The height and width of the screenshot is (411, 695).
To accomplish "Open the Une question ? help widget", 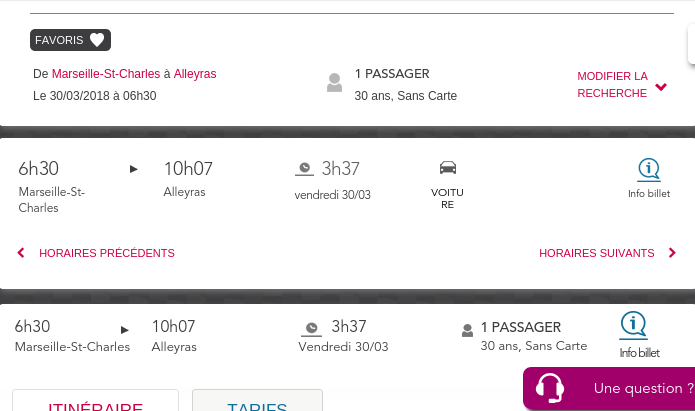I will (x=609, y=388).
